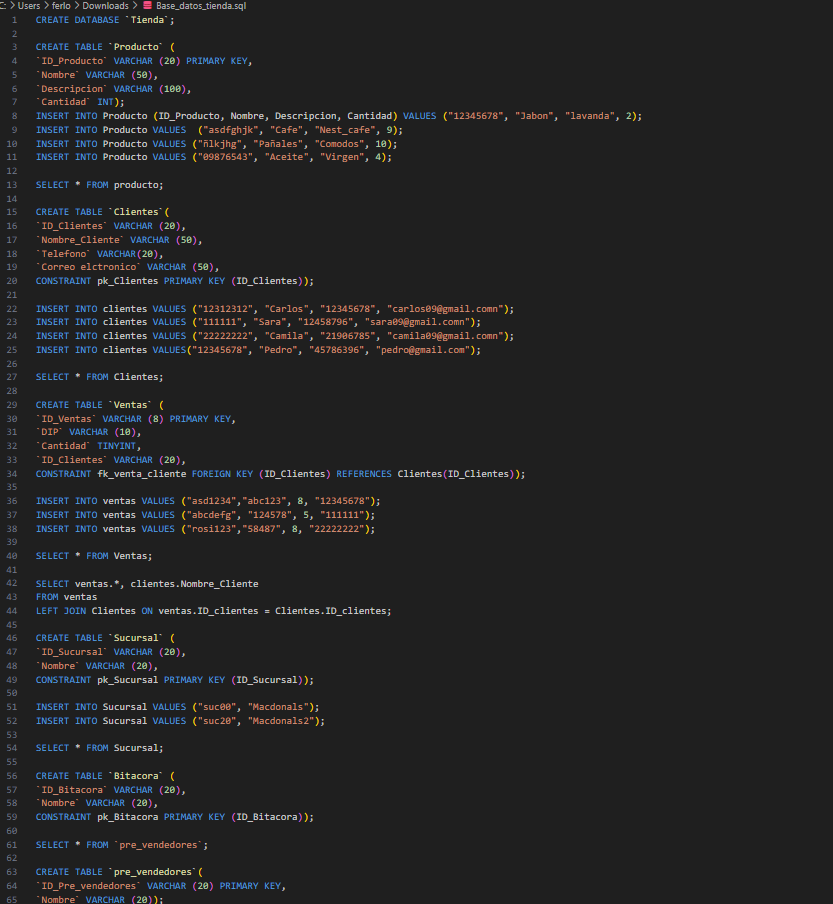833x904 pixels.
Task: Click INSERT Sucursal line with "suc00"
Action: 178,707
